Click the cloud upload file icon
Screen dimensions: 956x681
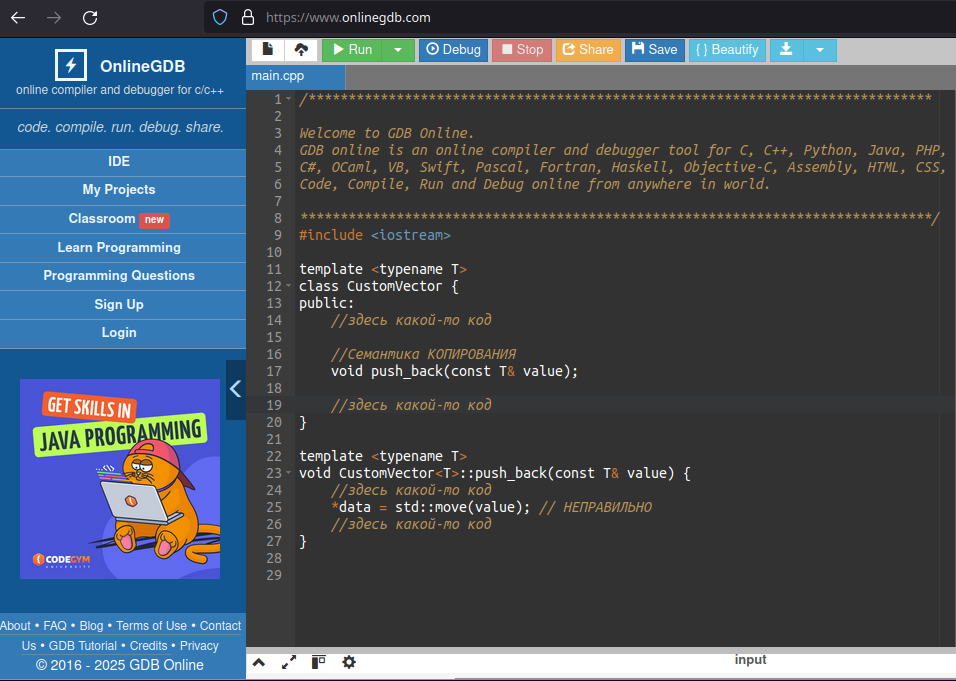tap(301, 50)
